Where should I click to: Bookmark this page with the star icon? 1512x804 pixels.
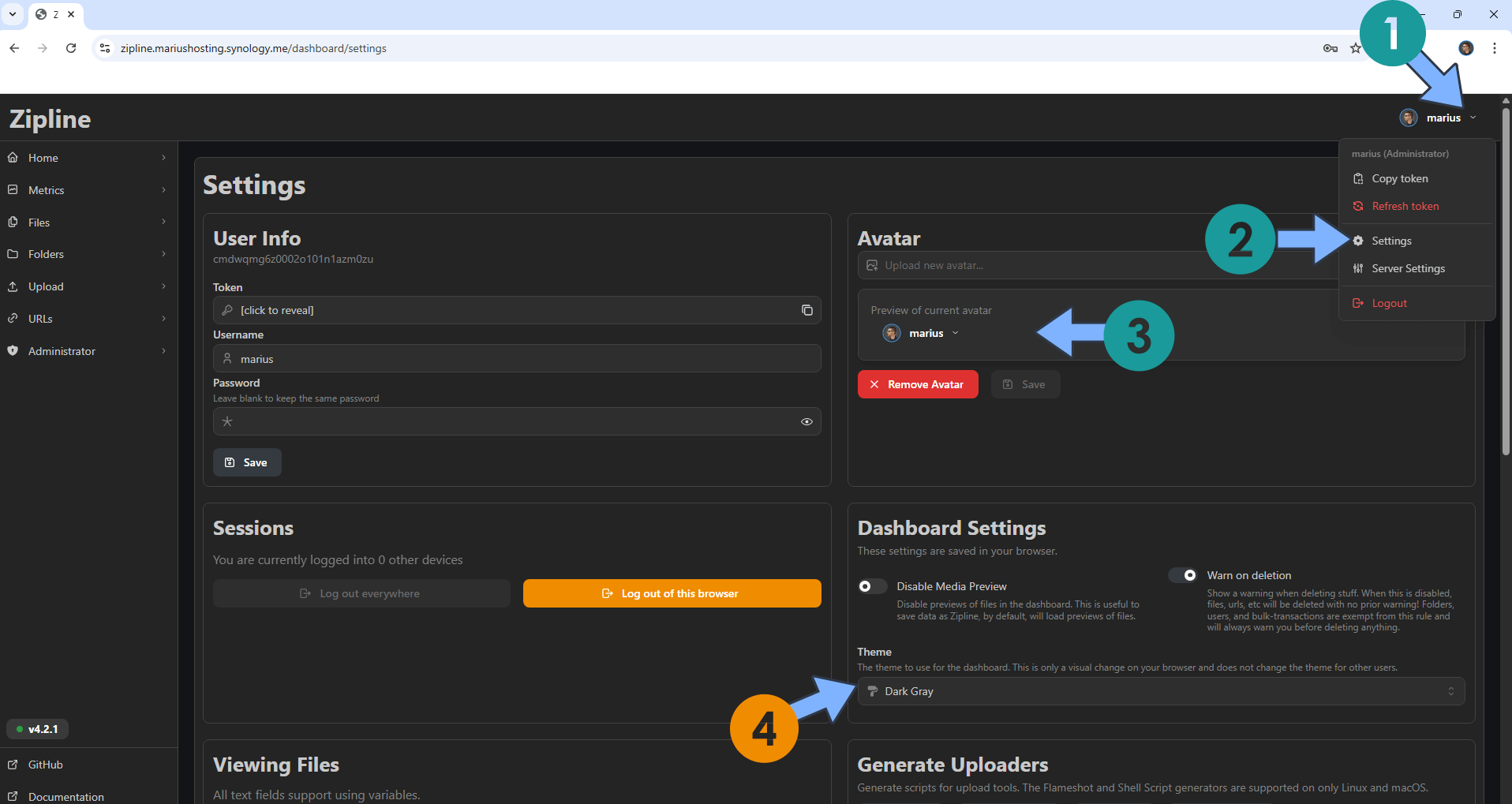(1356, 48)
